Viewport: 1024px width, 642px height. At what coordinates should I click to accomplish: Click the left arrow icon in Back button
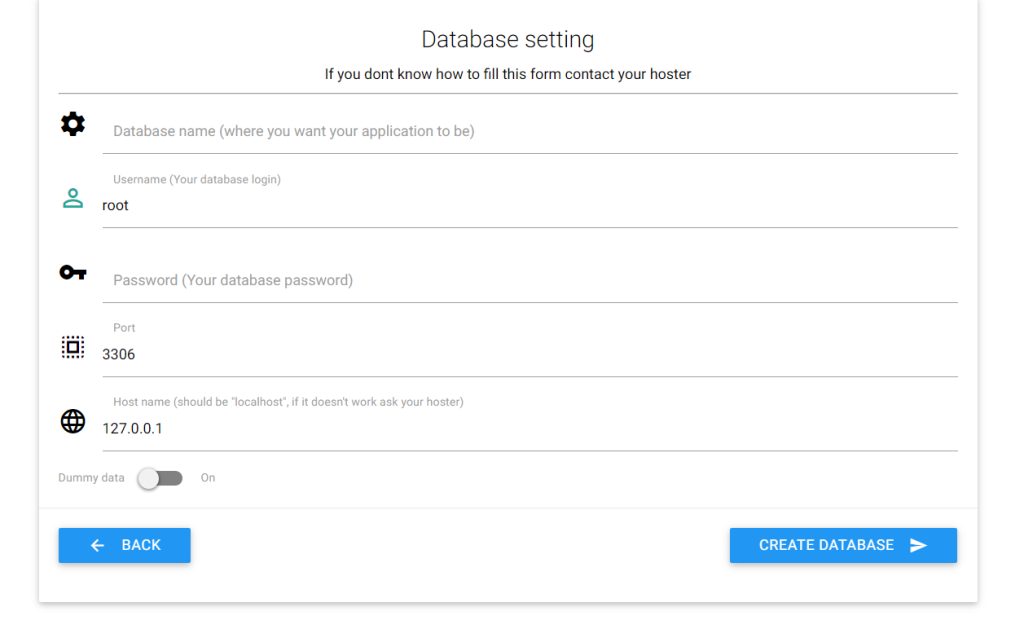(97, 545)
